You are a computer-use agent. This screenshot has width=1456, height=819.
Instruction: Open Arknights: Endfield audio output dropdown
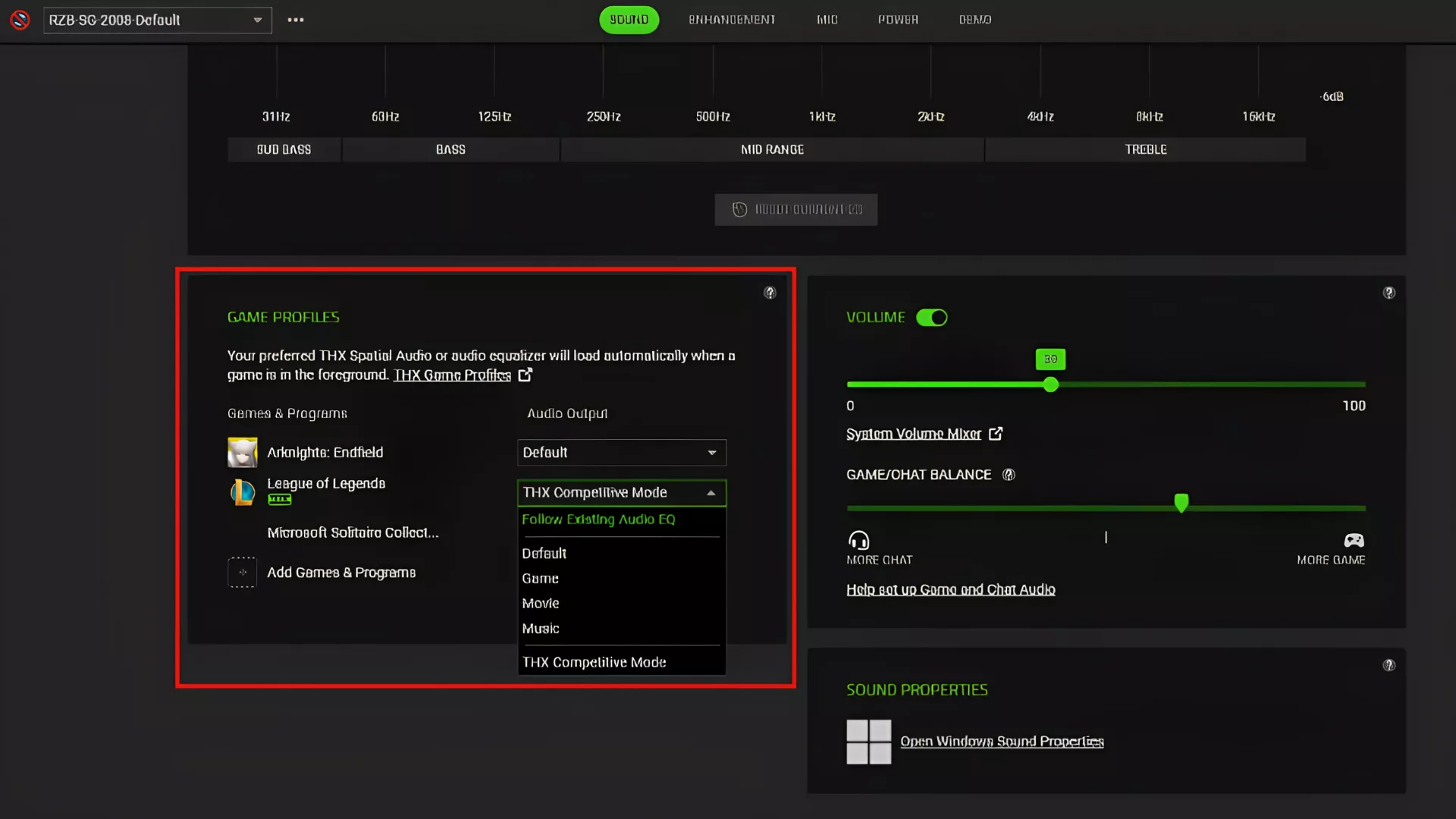pos(622,453)
